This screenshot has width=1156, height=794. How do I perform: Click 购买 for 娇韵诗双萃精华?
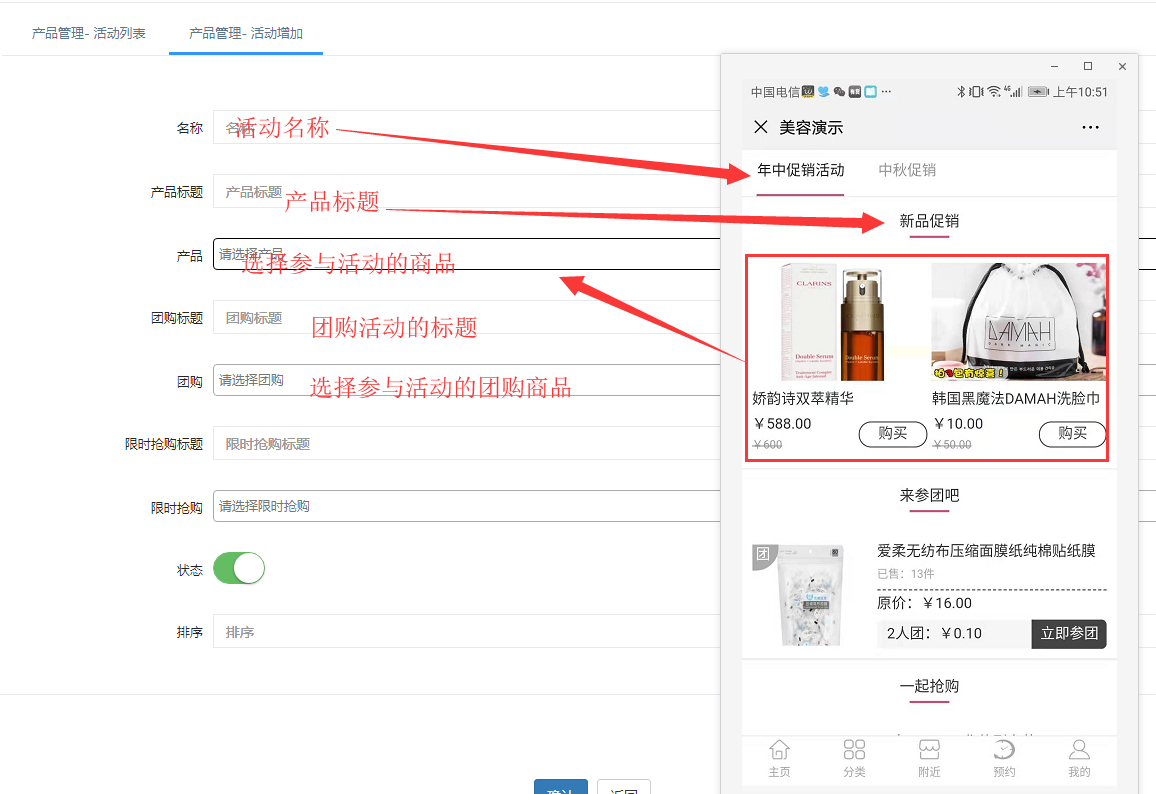893,434
